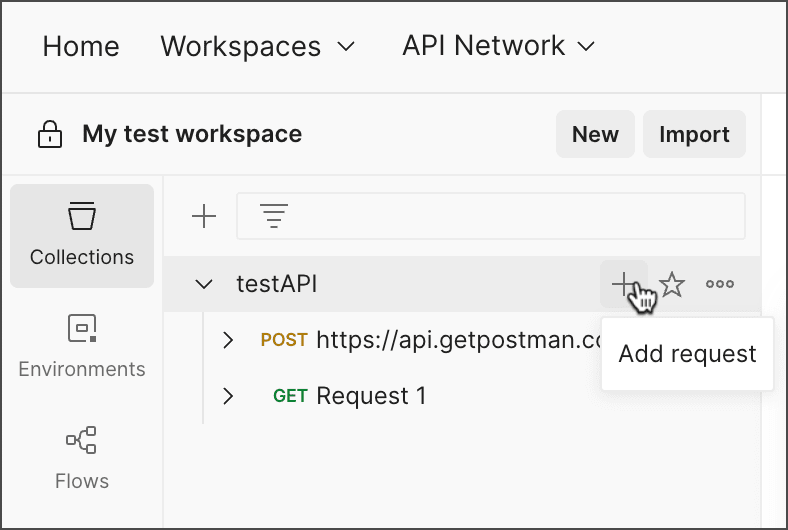Click the create new collection plus icon
This screenshot has width=788, height=530.
click(x=204, y=216)
